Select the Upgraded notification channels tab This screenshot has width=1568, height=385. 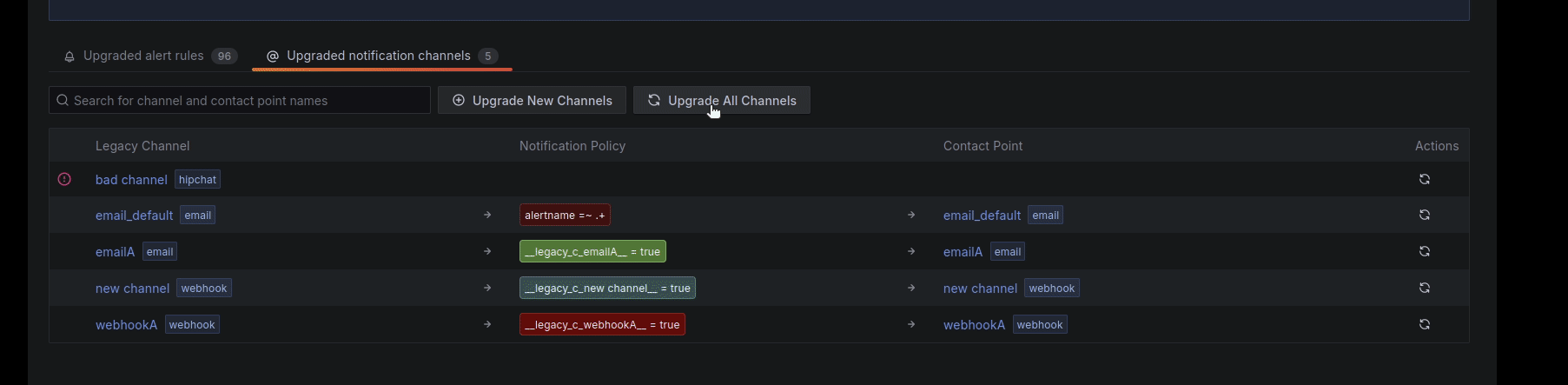[x=378, y=56]
